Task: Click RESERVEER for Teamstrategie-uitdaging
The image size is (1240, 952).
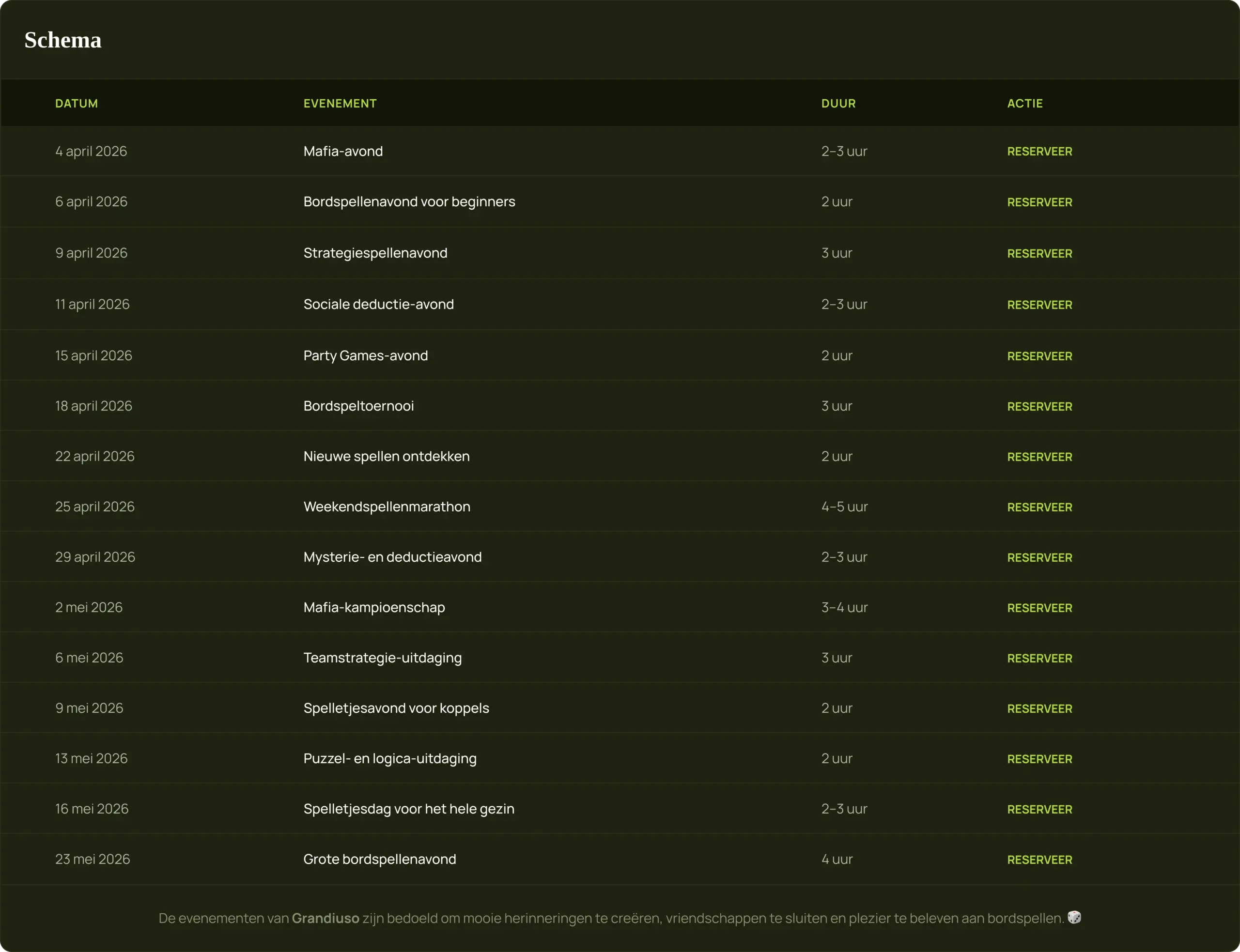Action: [x=1039, y=659]
